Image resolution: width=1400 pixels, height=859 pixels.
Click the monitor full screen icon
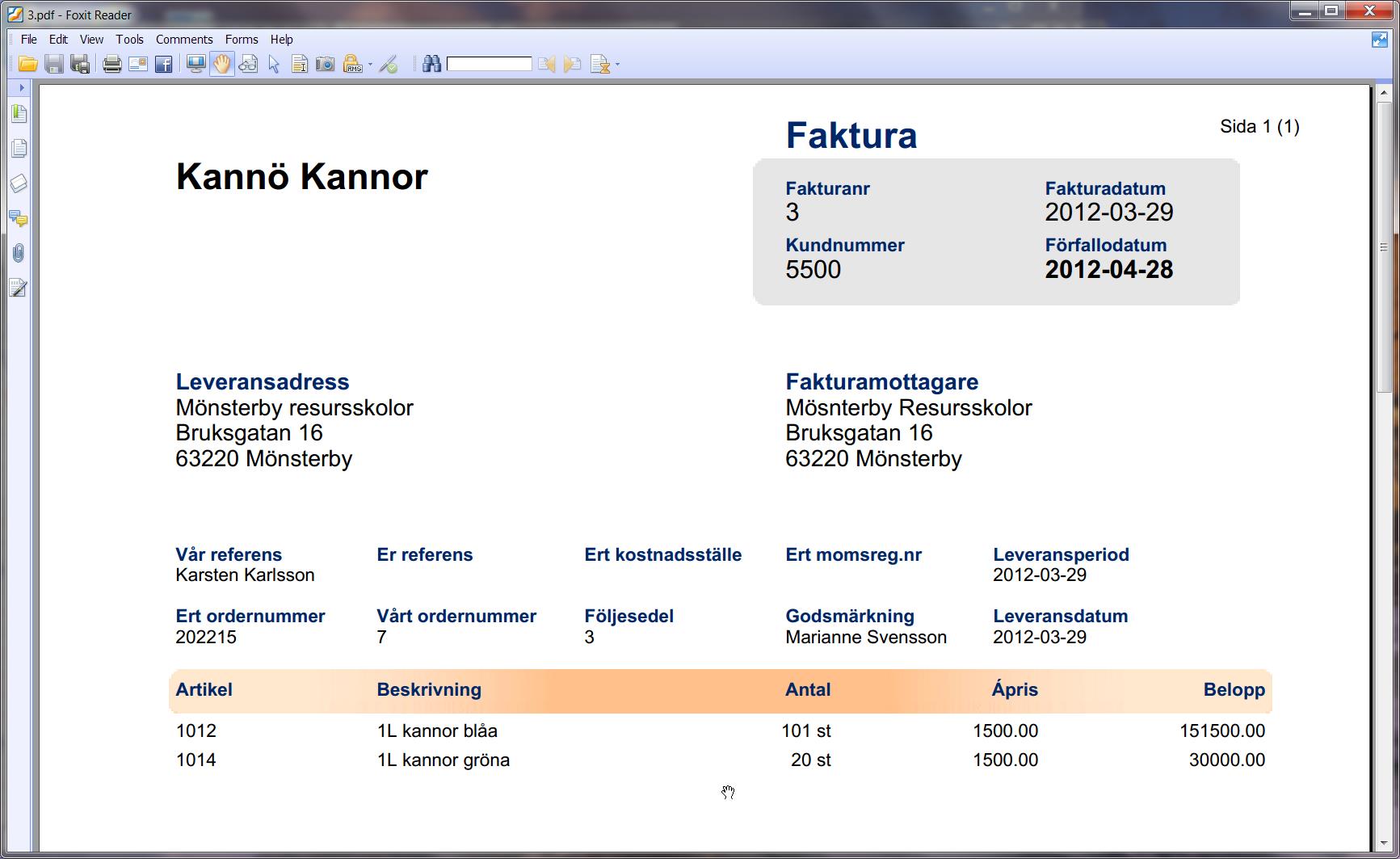[196, 65]
